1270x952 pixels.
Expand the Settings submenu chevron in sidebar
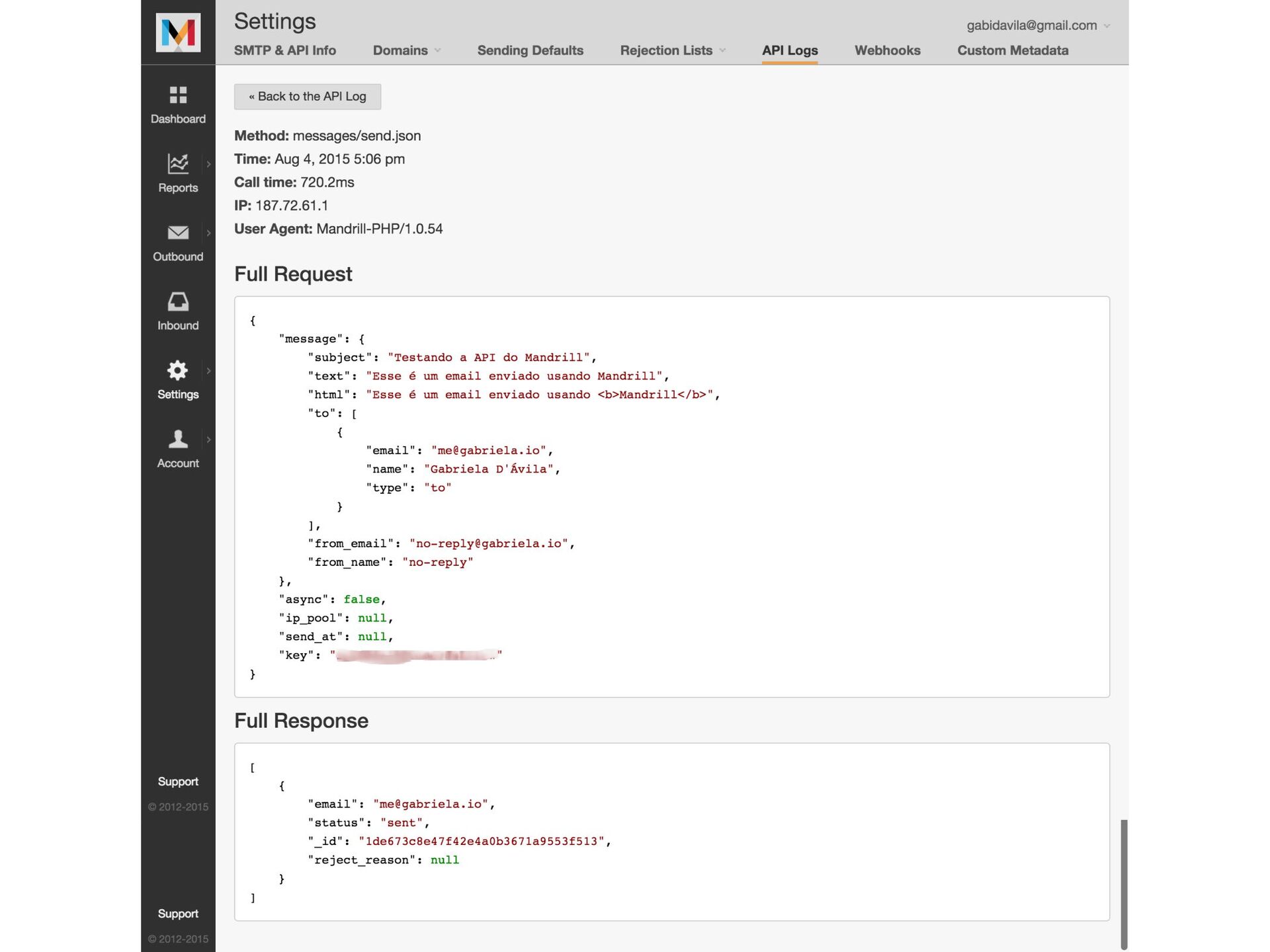[x=208, y=370]
